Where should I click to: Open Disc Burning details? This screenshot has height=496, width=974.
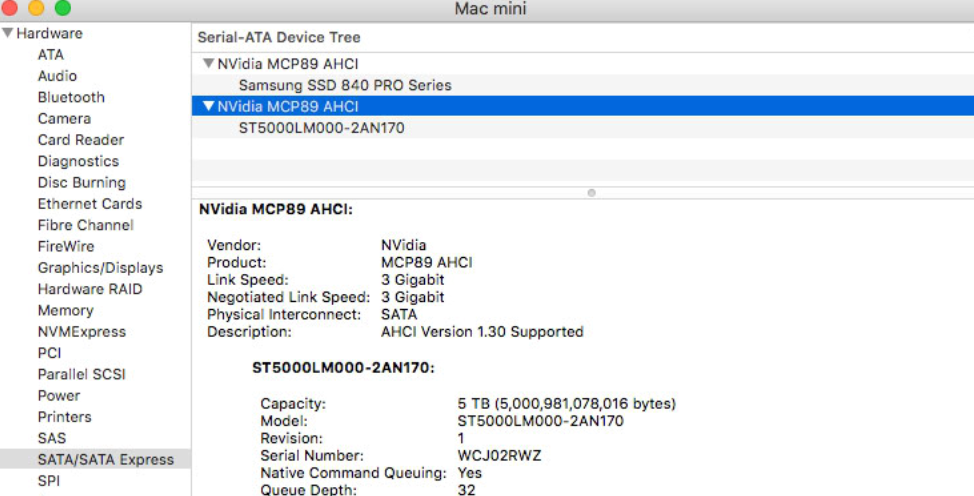(x=81, y=182)
